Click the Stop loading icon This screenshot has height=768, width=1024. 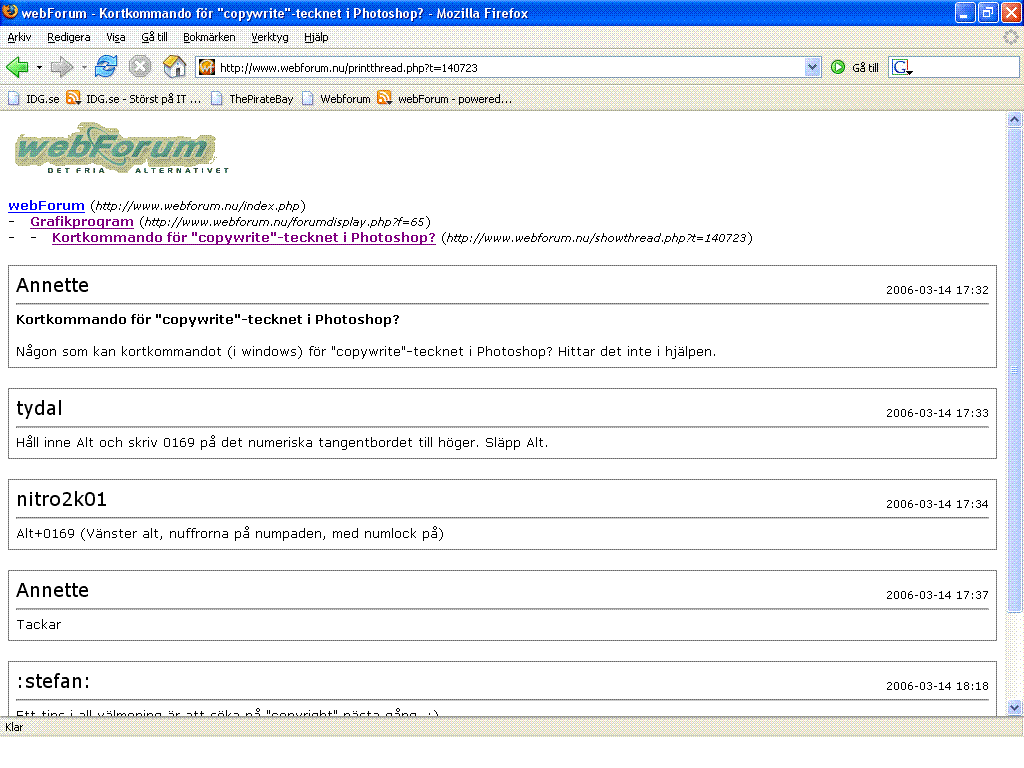tap(140, 67)
